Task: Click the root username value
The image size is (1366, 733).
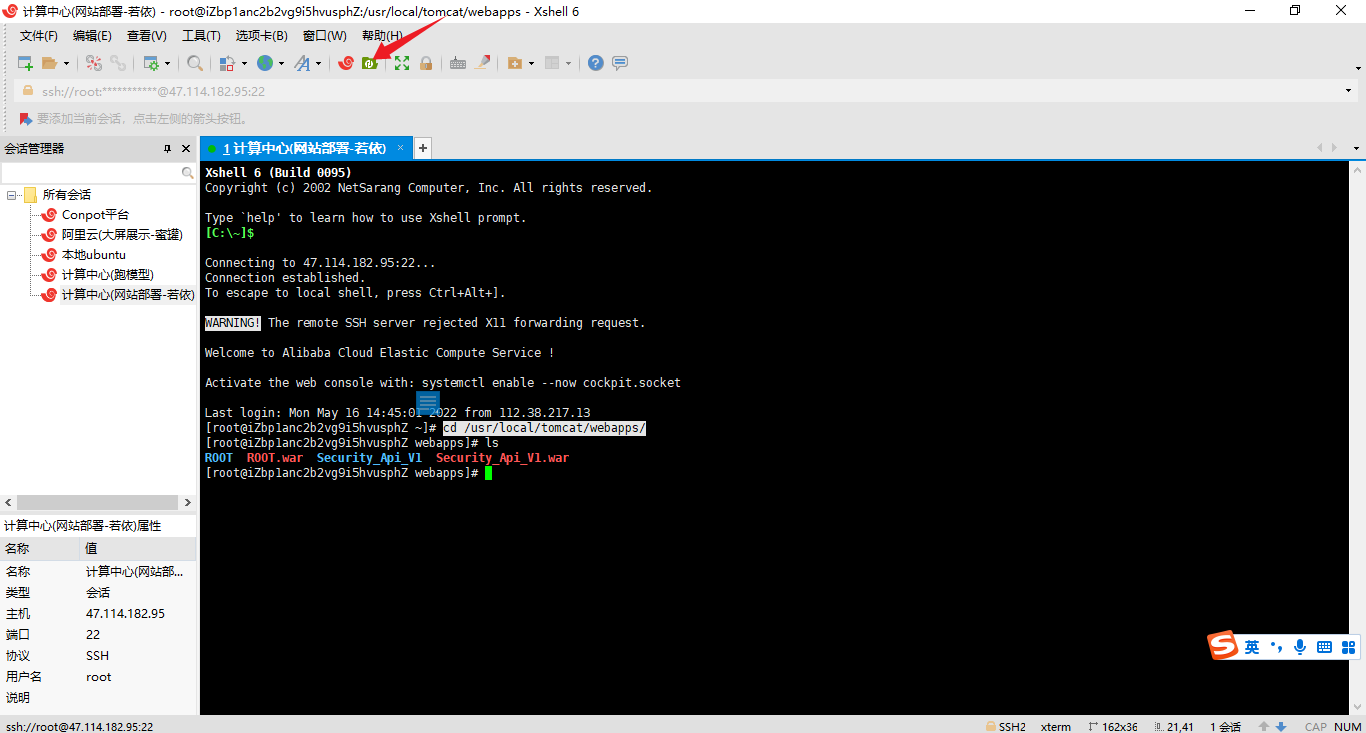Action: [x=99, y=677]
